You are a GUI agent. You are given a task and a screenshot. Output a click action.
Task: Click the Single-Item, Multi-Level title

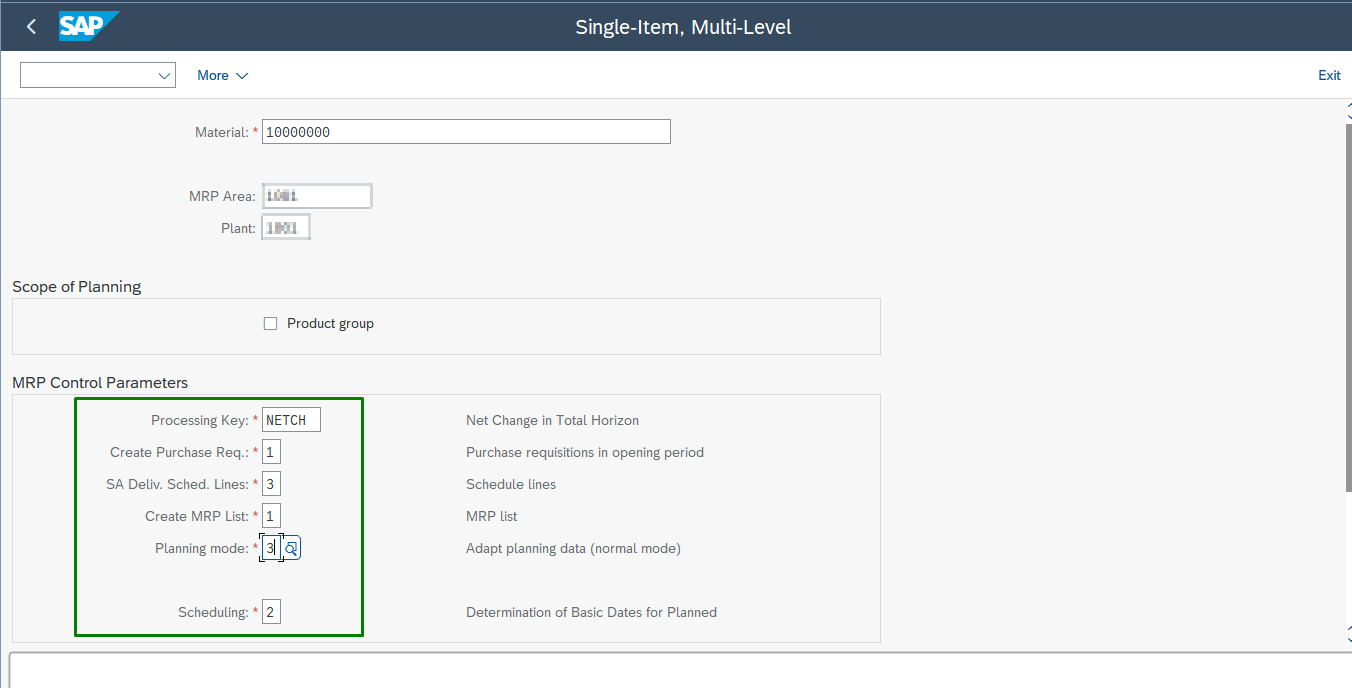click(x=683, y=27)
